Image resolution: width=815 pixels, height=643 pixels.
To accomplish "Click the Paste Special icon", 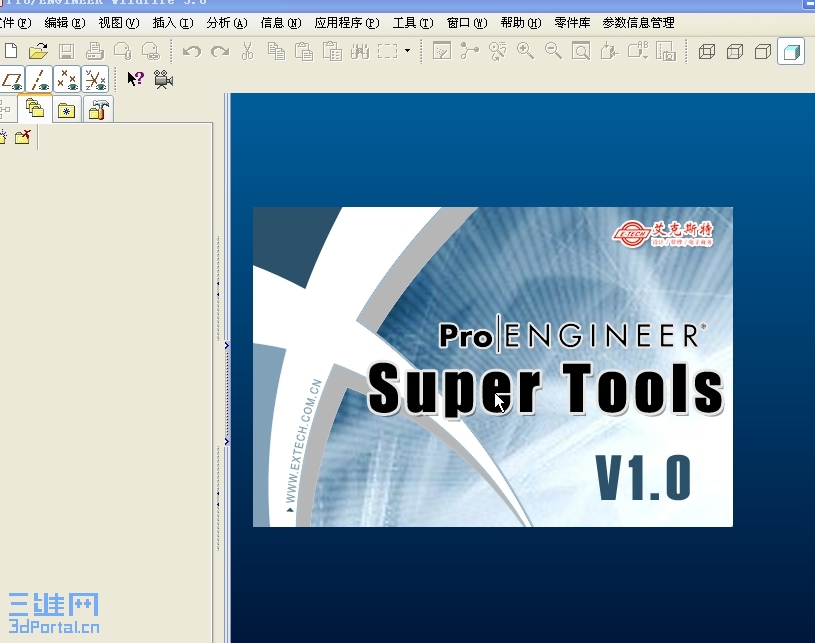I will tap(332, 51).
